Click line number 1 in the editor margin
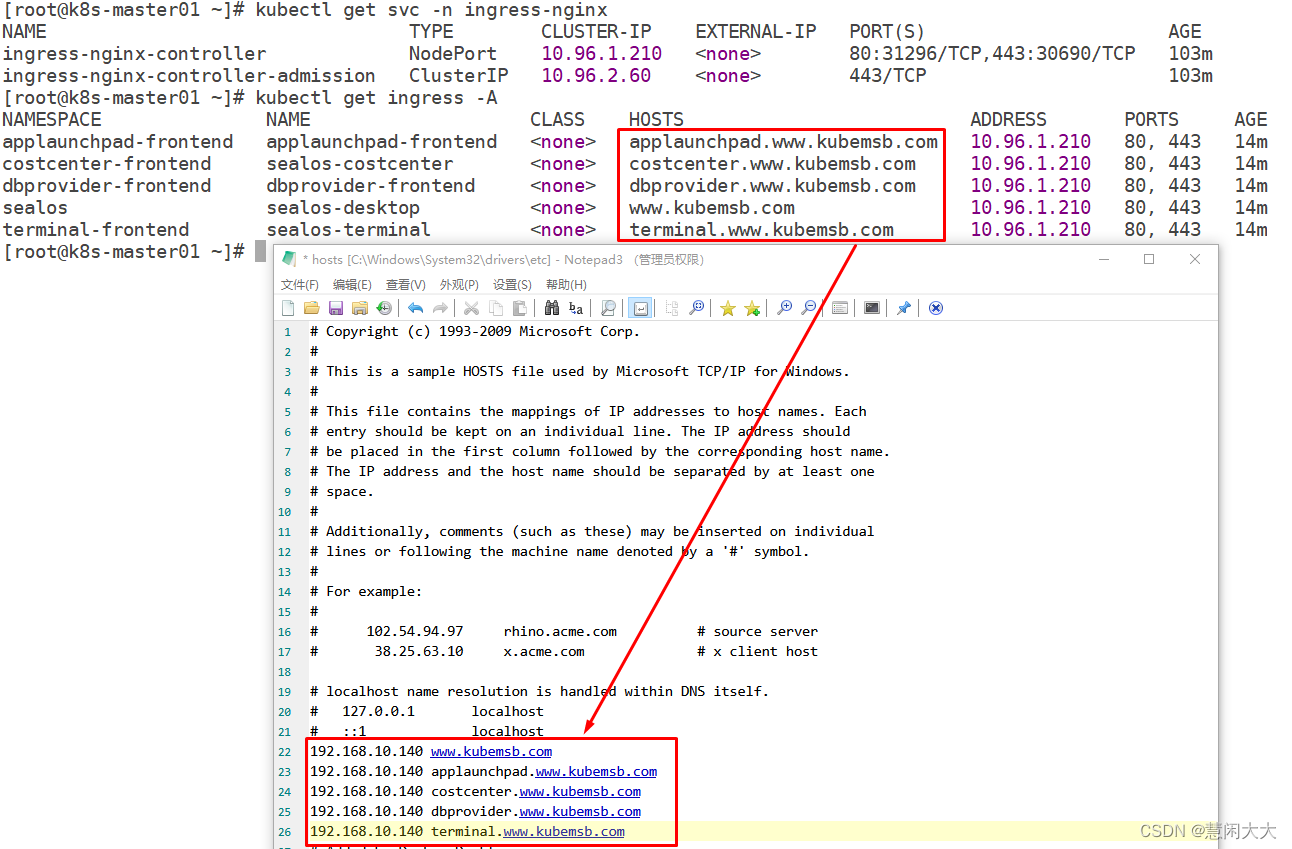The width and height of the screenshot is (1292, 849). pos(288,331)
